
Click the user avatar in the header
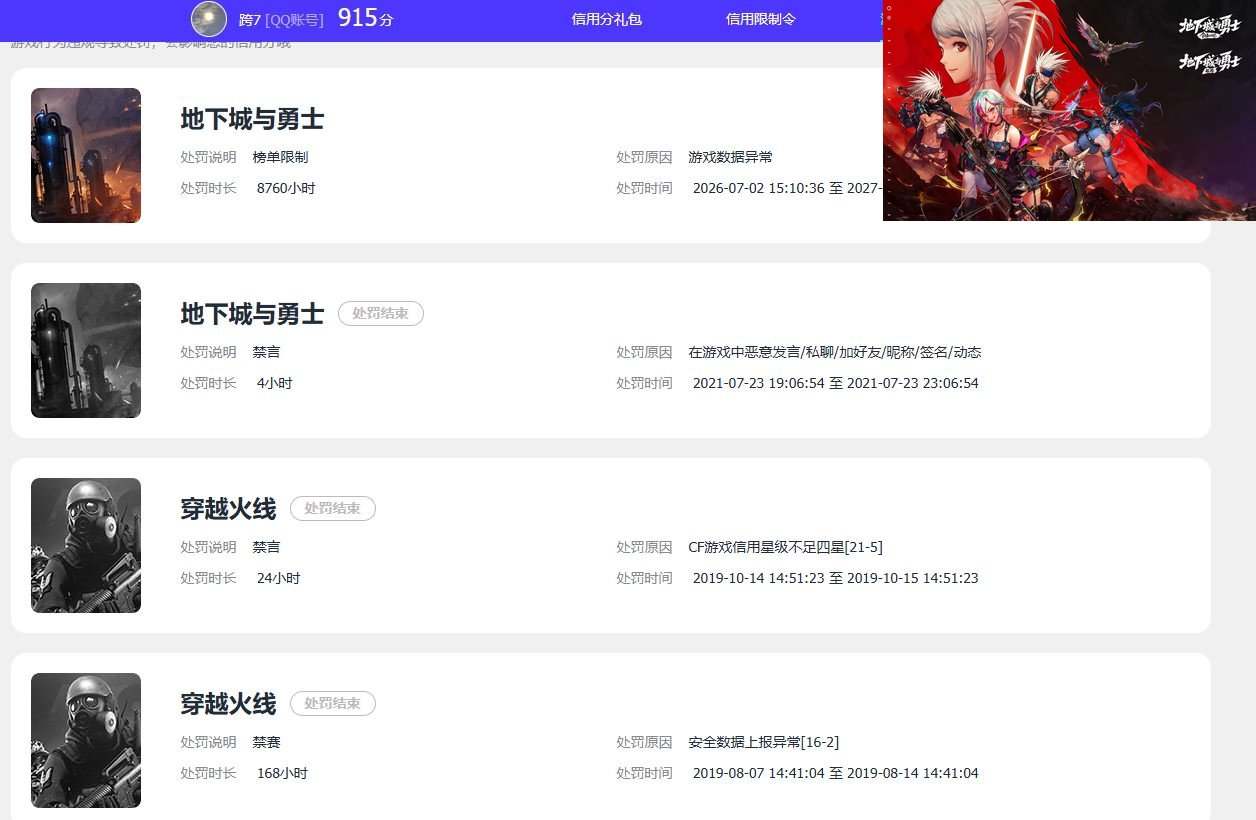click(209, 19)
